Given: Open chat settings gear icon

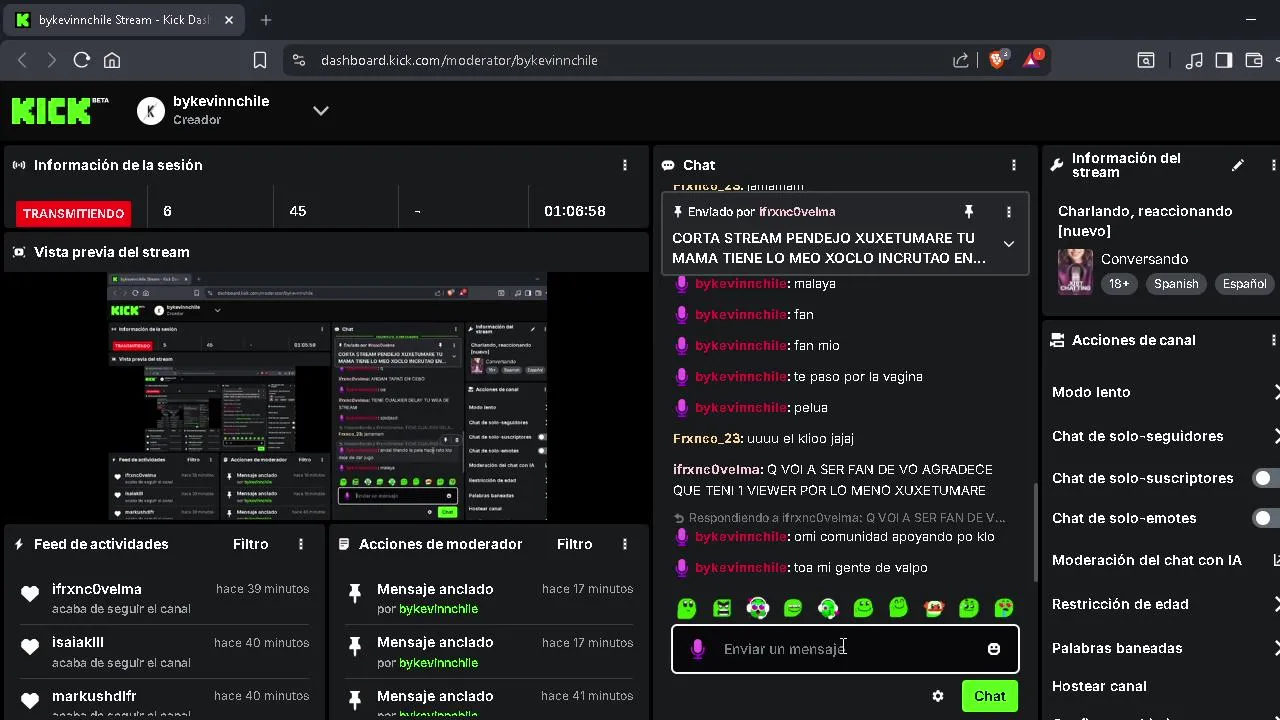Looking at the screenshot, I should tap(938, 696).
